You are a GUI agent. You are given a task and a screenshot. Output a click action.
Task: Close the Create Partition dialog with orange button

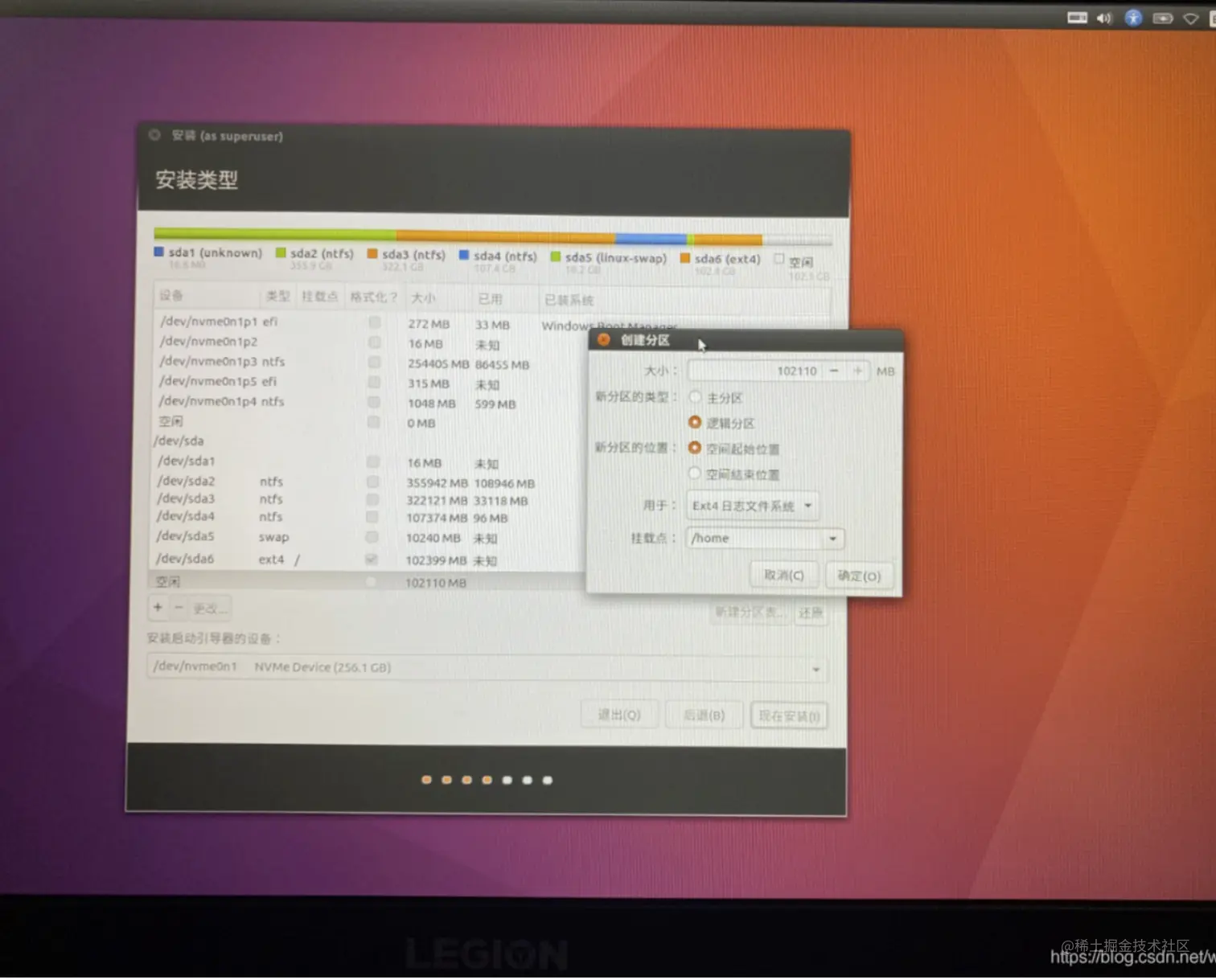pos(604,340)
